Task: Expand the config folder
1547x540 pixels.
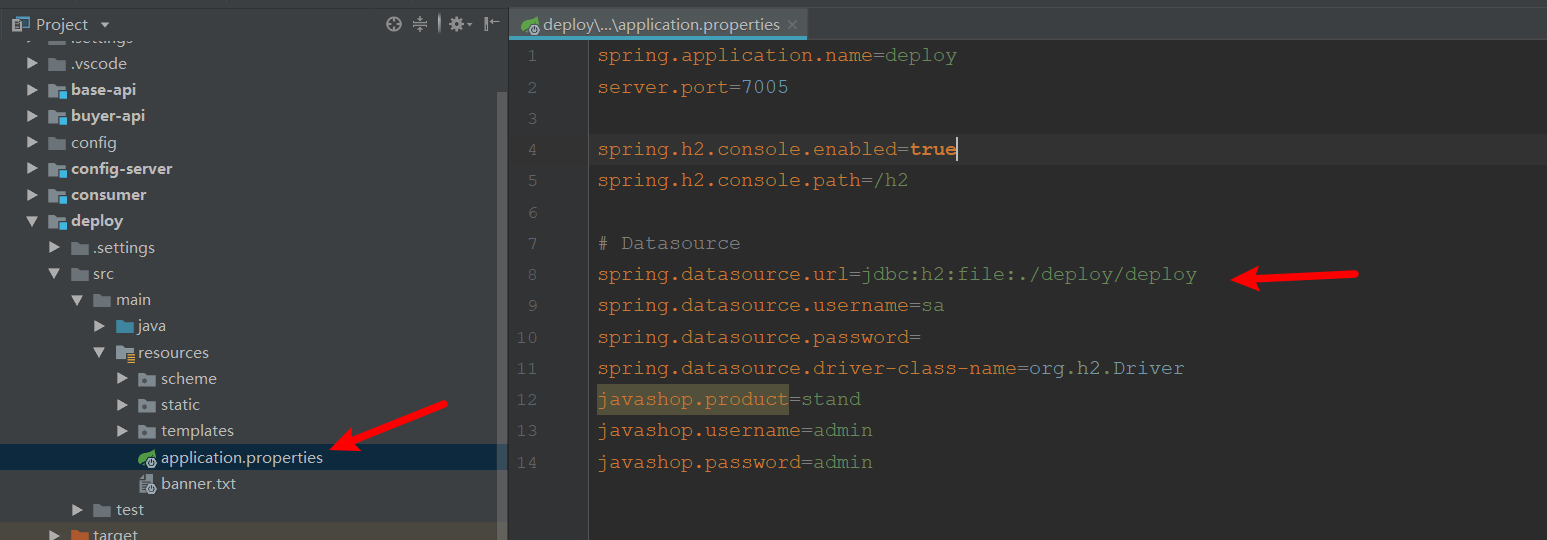Action: pos(33,143)
